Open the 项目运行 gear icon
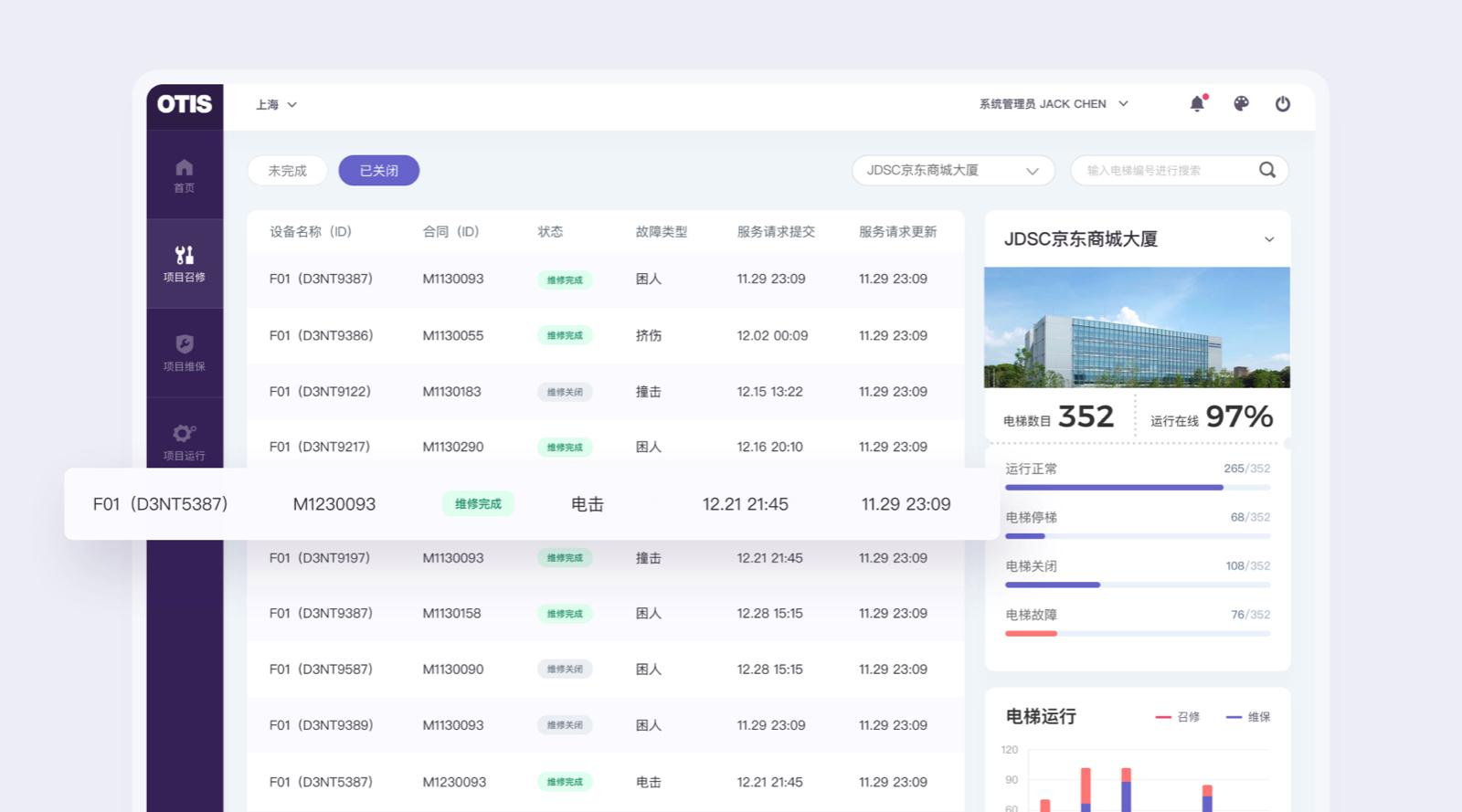The image size is (1462, 812). tap(185, 433)
